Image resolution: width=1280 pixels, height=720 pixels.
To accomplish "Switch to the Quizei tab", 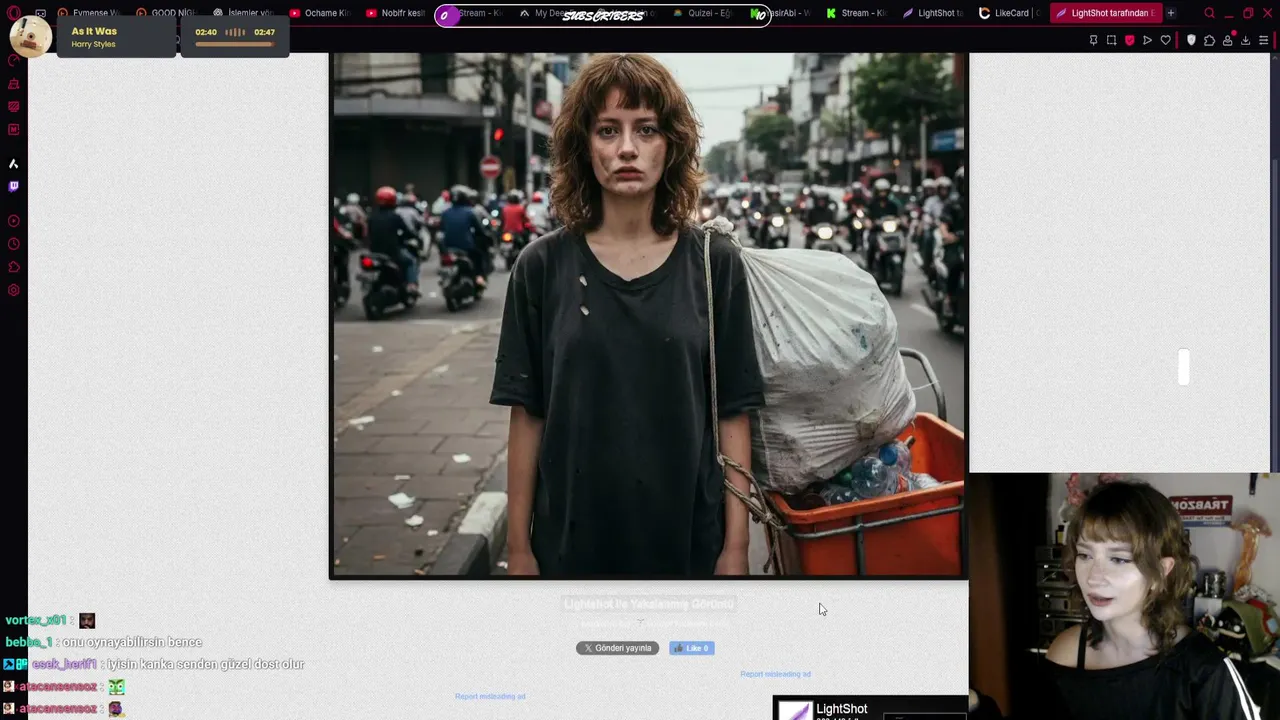I will tap(705, 13).
